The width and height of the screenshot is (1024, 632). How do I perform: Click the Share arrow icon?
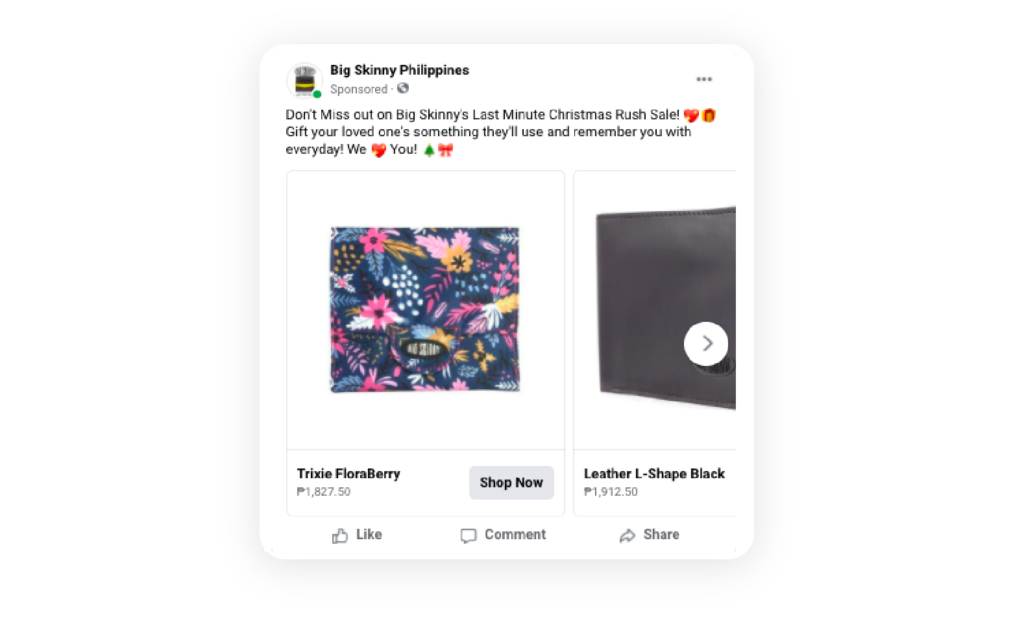(x=627, y=535)
